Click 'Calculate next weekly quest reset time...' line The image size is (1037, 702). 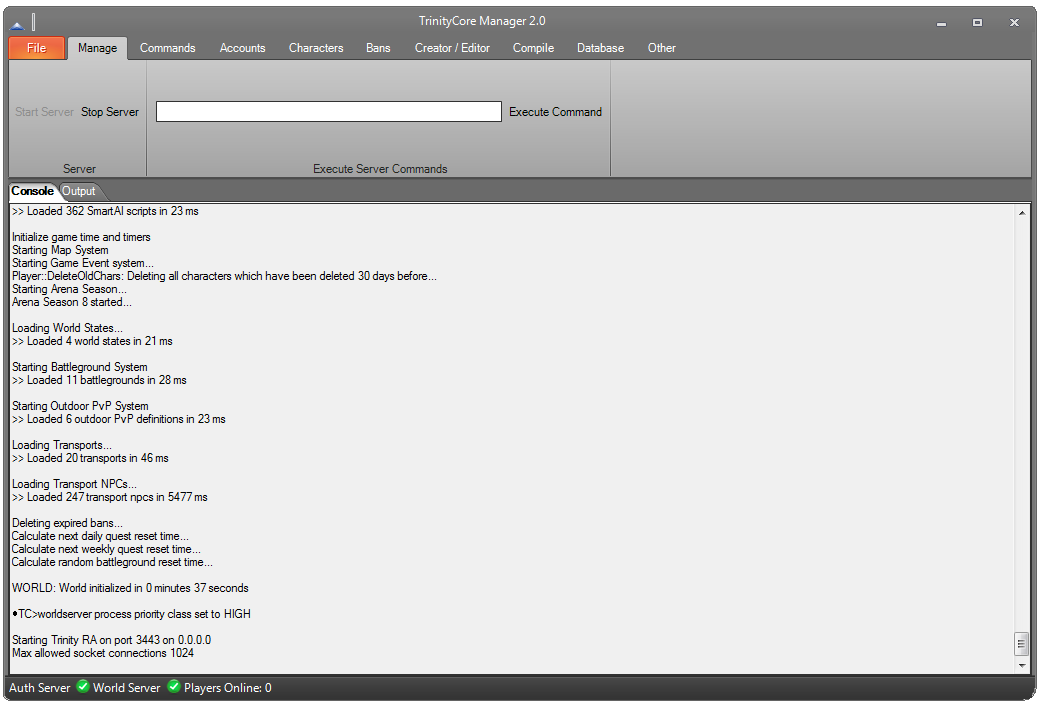pos(106,549)
